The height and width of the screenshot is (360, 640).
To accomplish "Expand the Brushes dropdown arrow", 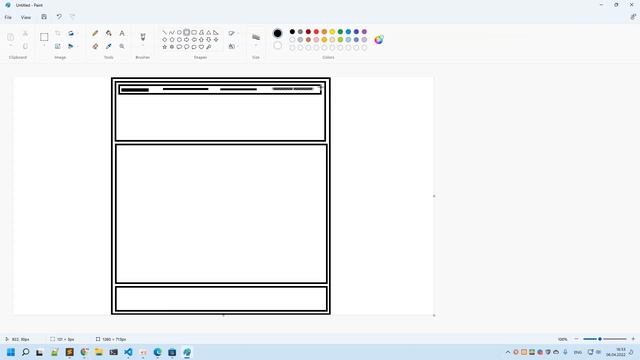I will [x=143, y=46].
